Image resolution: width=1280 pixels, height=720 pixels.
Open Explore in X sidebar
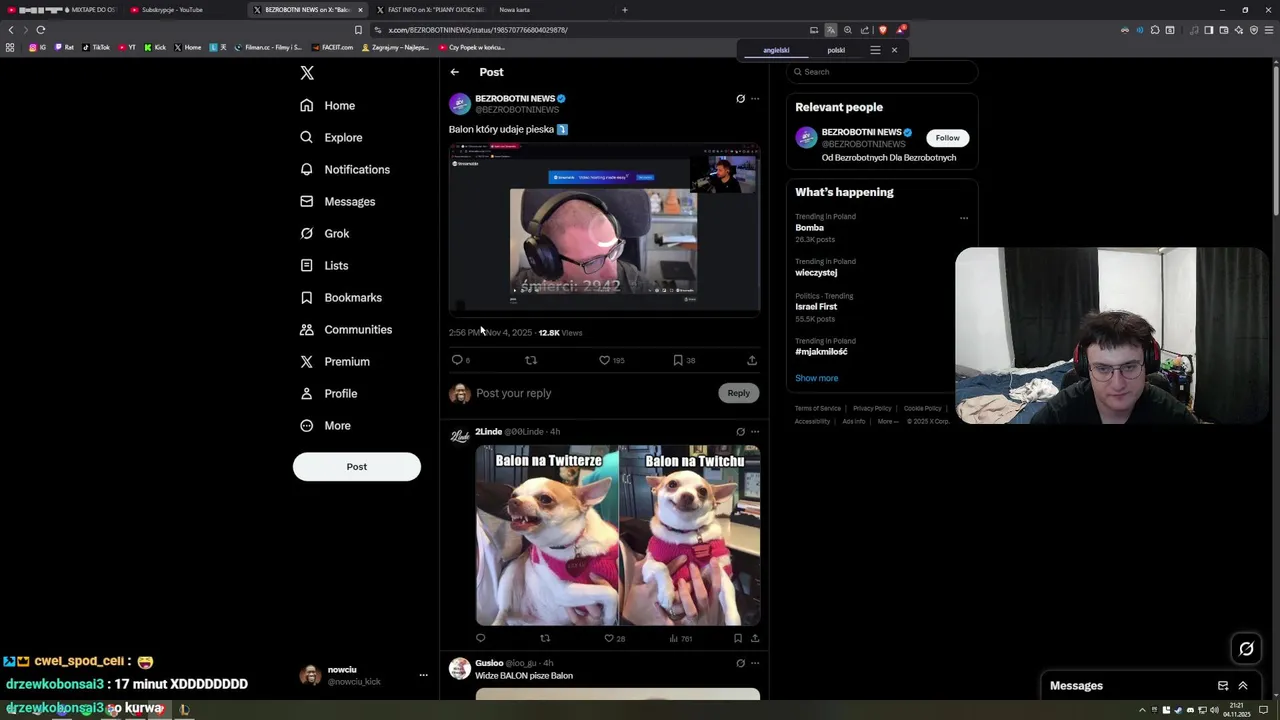331,137
